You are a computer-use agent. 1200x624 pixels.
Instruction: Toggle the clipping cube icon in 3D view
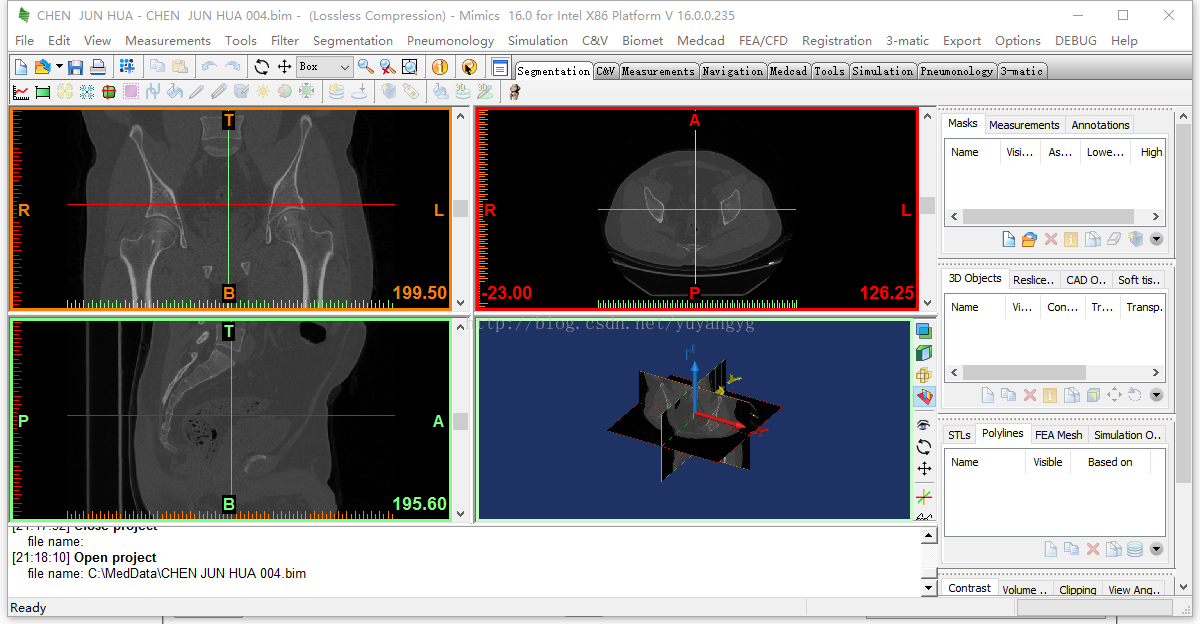click(x=924, y=353)
